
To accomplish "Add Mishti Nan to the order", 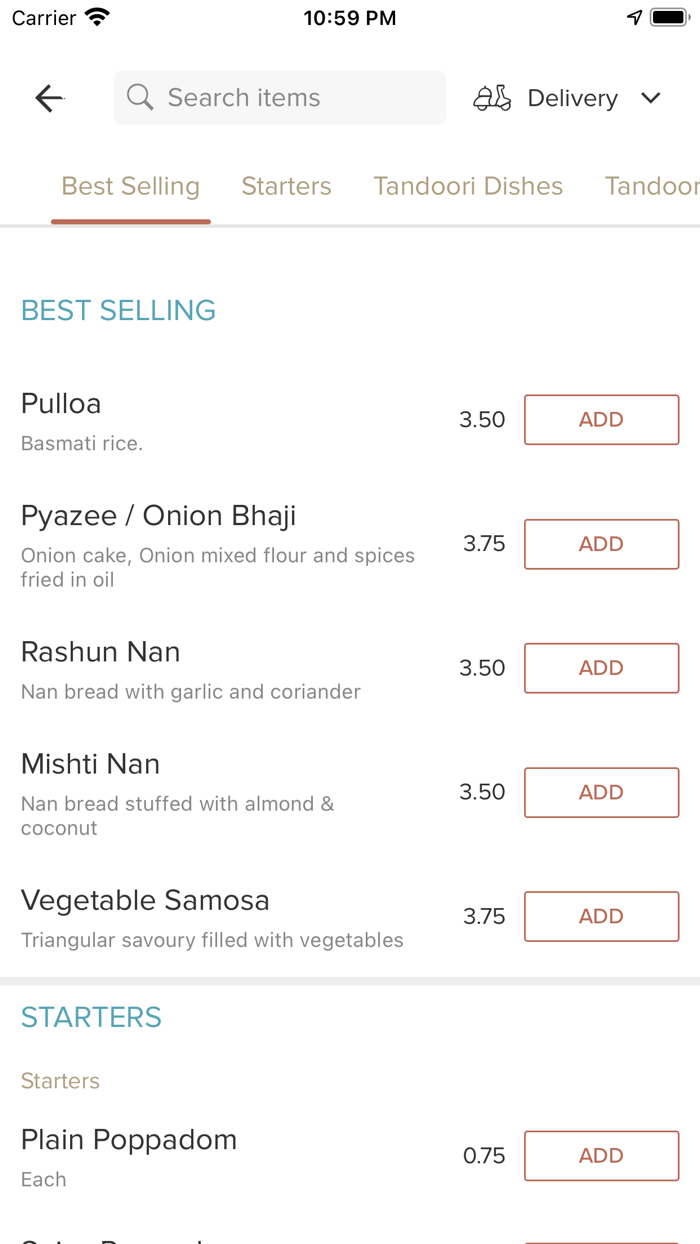I will point(602,792).
